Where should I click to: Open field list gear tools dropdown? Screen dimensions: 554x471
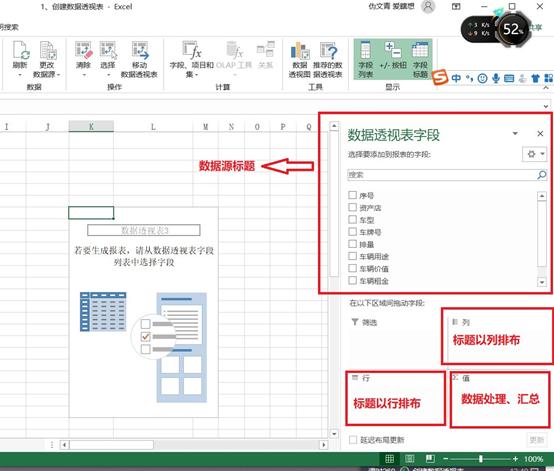pyautogui.click(x=535, y=154)
